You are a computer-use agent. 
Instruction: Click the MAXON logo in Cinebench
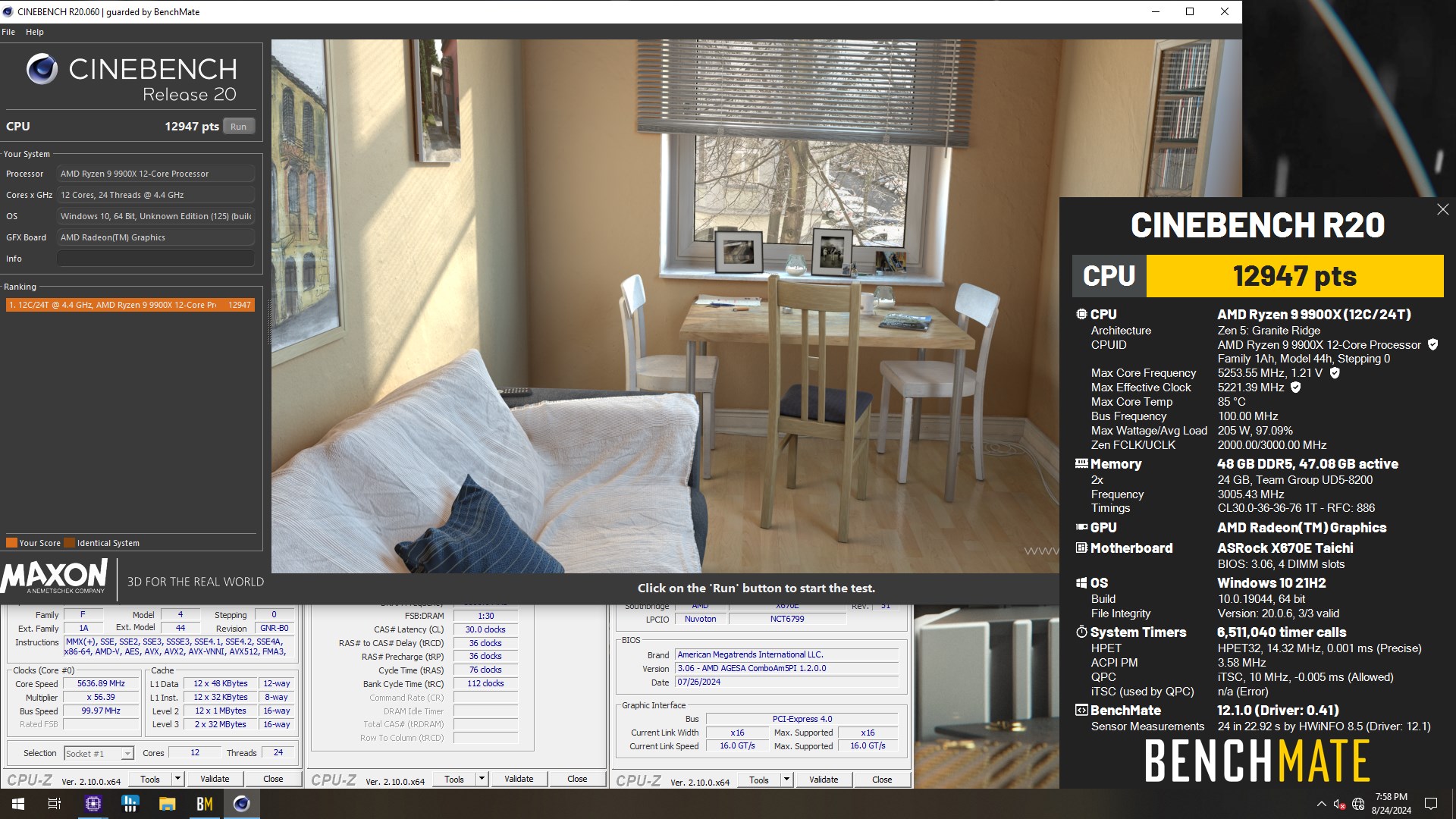pos(54,576)
